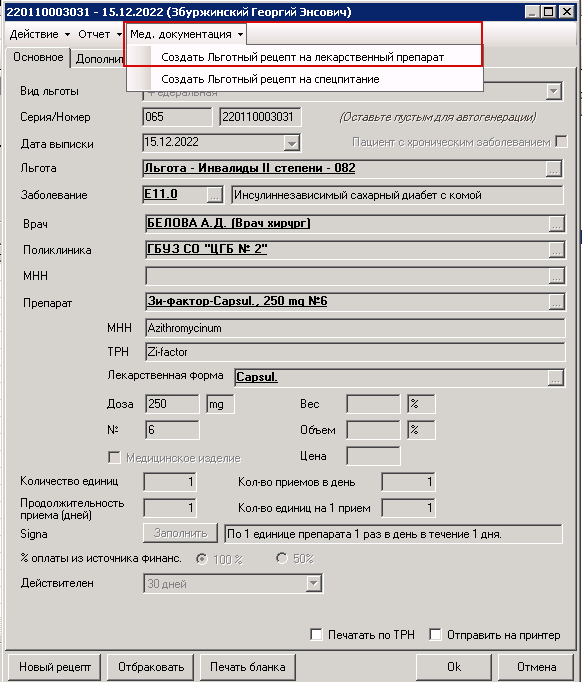
Task: Open the Лекарственная форма lookup ellipsis button
Action: tap(555, 378)
